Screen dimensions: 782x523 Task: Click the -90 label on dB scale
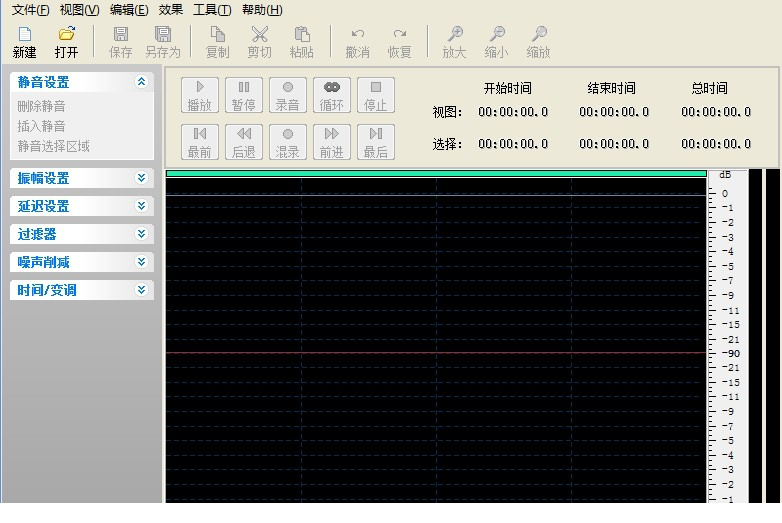(731, 353)
